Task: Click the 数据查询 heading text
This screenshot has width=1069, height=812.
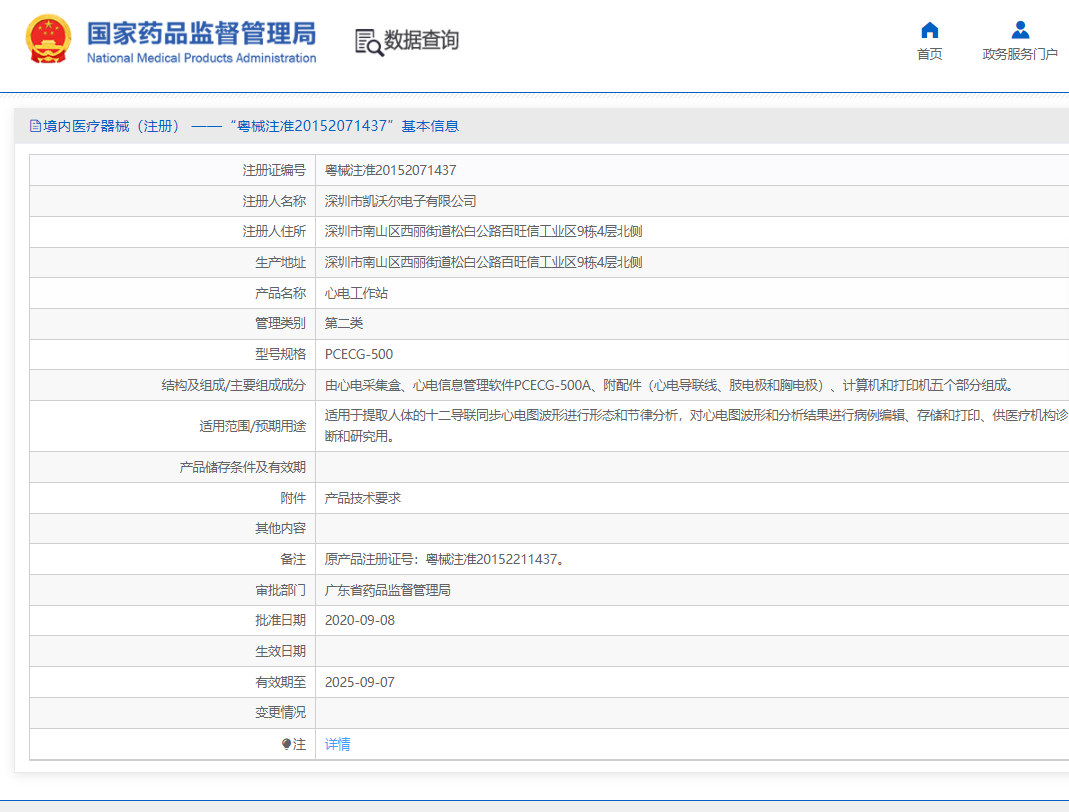Action: coord(421,40)
